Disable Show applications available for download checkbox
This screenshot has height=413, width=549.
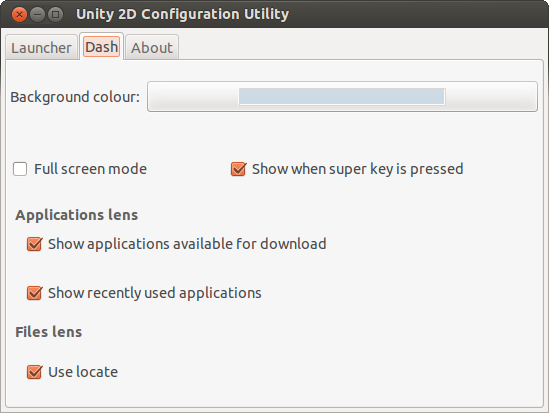pyautogui.click(x=35, y=244)
